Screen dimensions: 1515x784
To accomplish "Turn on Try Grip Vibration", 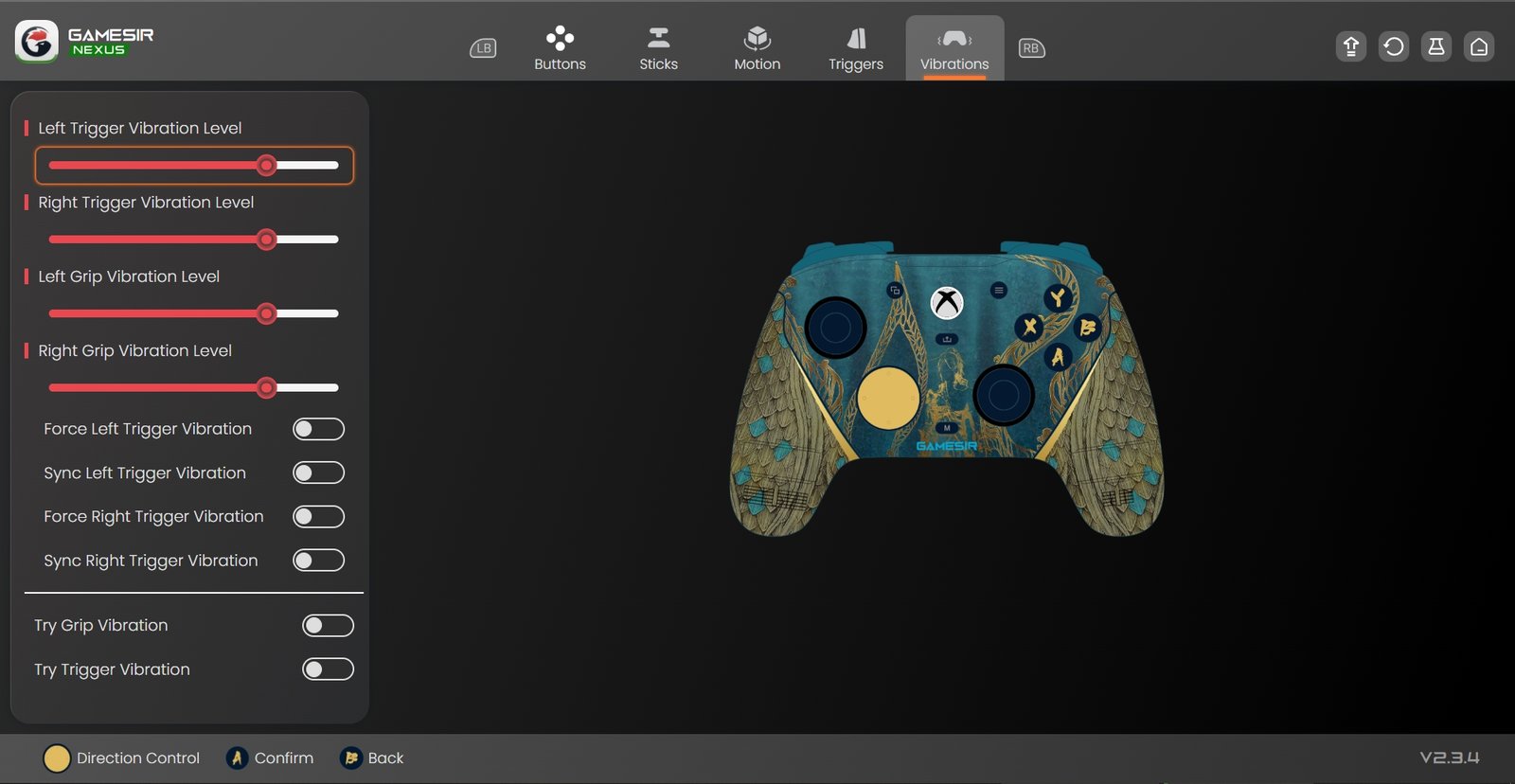I will [328, 626].
